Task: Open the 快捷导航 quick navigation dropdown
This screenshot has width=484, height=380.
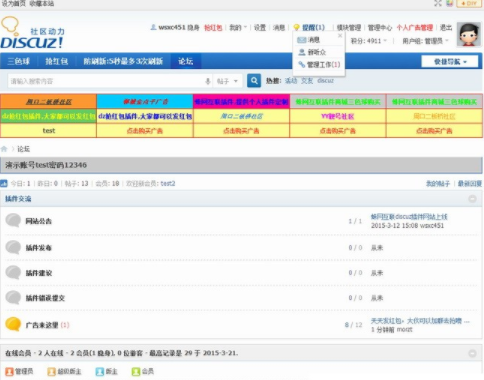Action: pyautogui.click(x=450, y=61)
